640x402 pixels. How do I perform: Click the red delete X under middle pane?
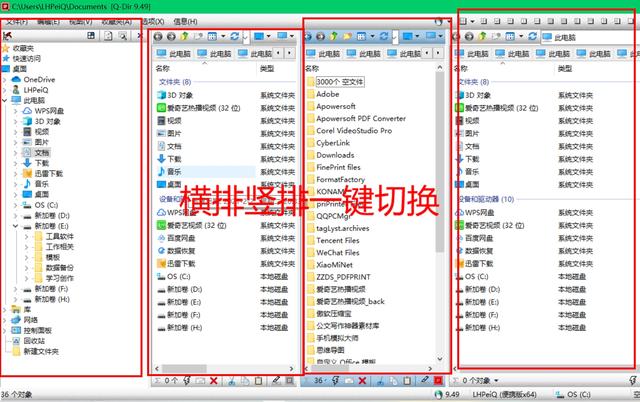362,381
